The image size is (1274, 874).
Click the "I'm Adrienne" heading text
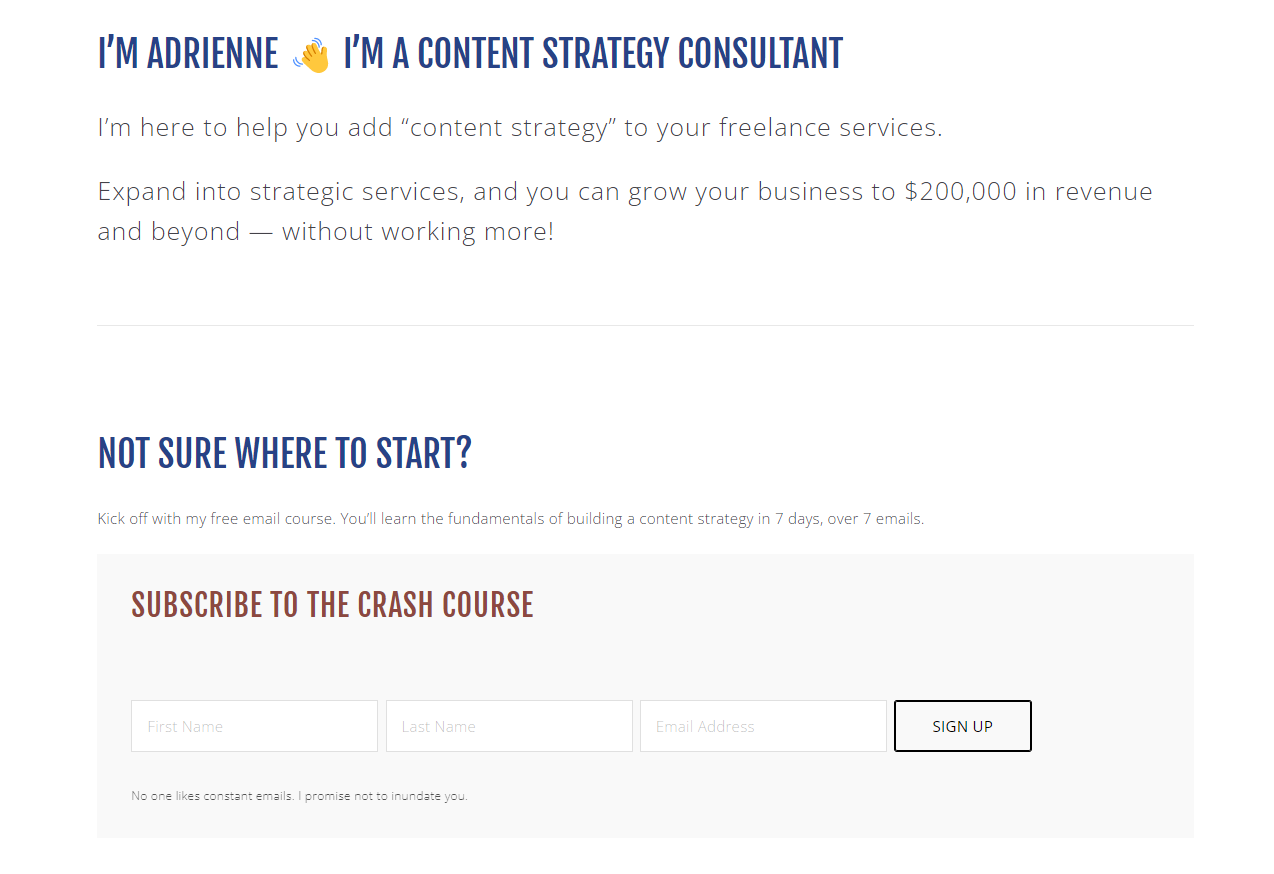coord(188,55)
